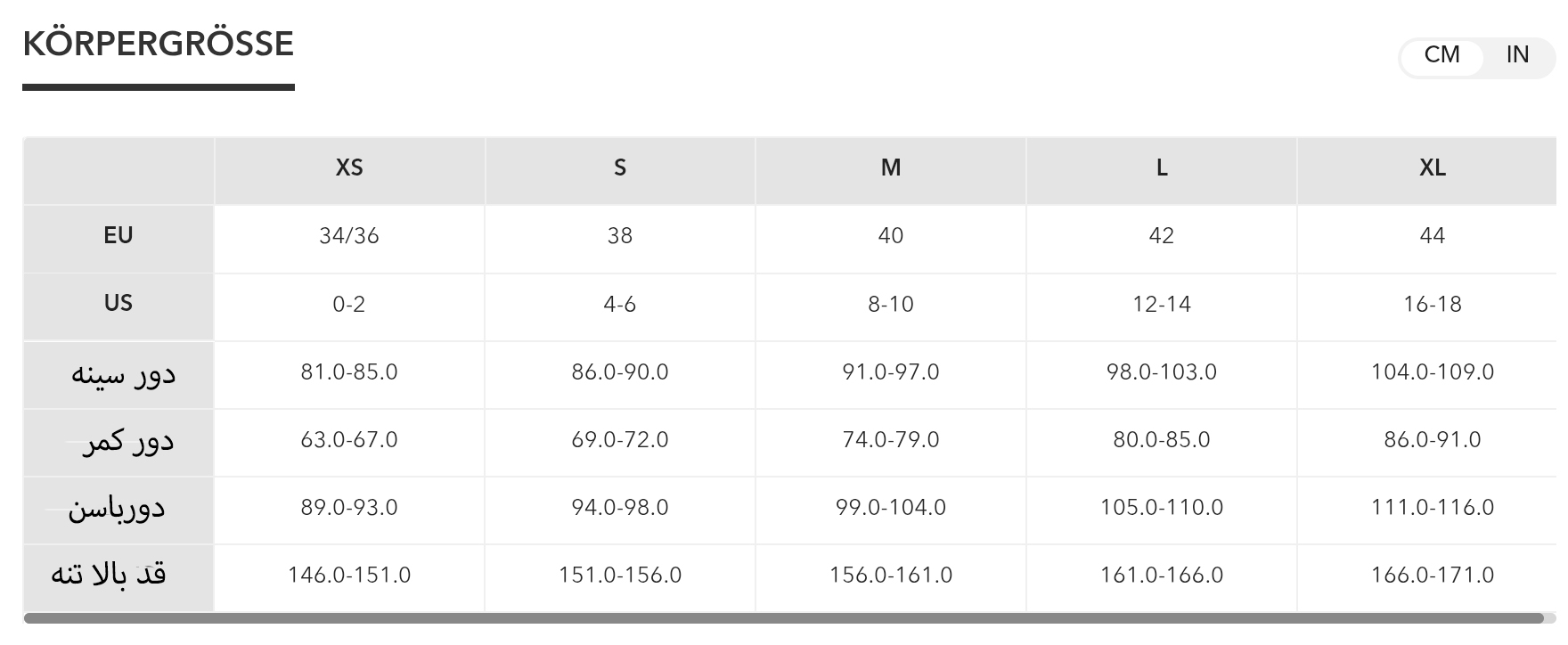Image resolution: width=1568 pixels, height=645 pixels.
Task: Select the KÖRPERGRÖSSE tab heading
Action: pos(159,45)
